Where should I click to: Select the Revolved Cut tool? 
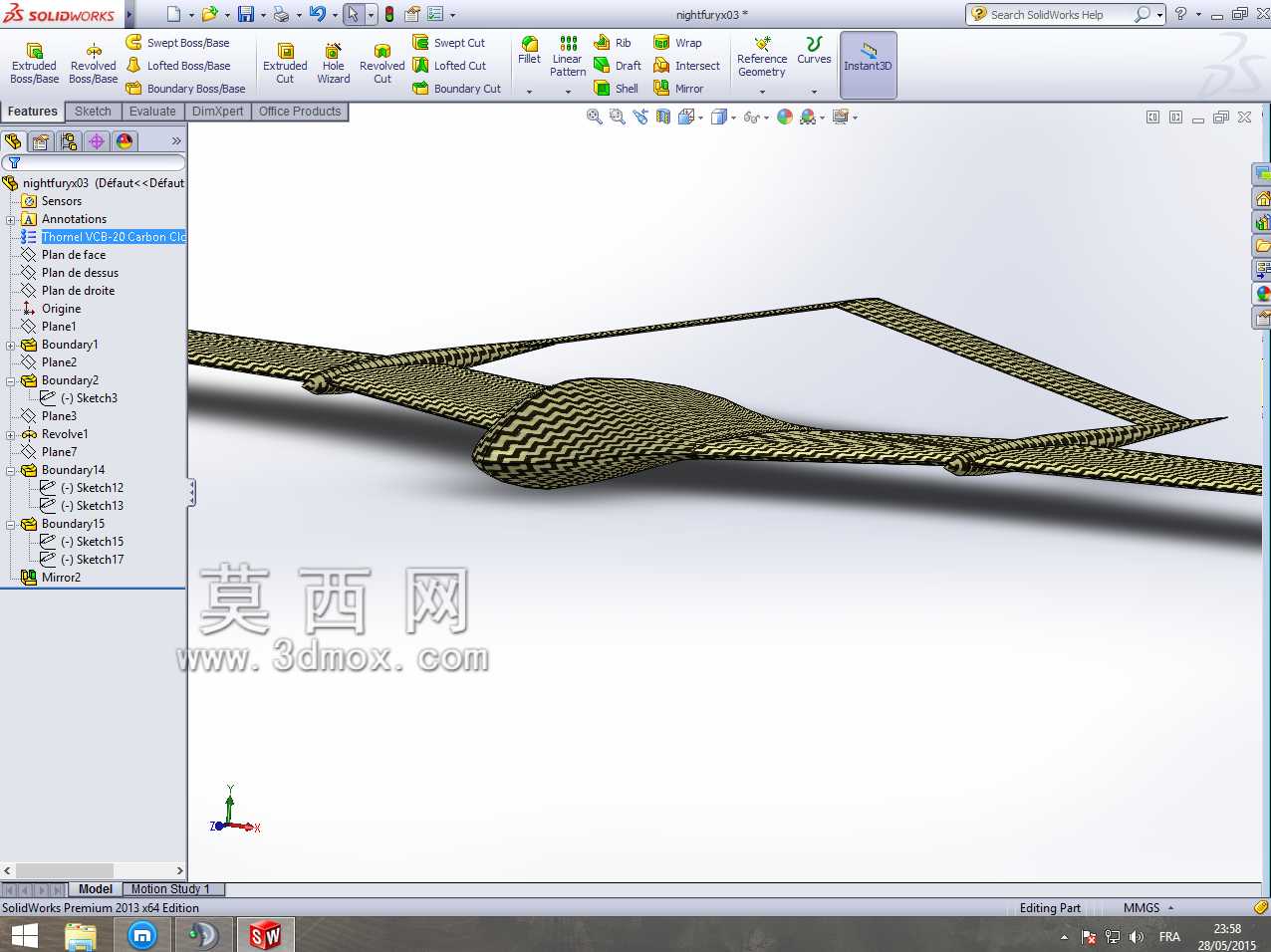[381, 63]
